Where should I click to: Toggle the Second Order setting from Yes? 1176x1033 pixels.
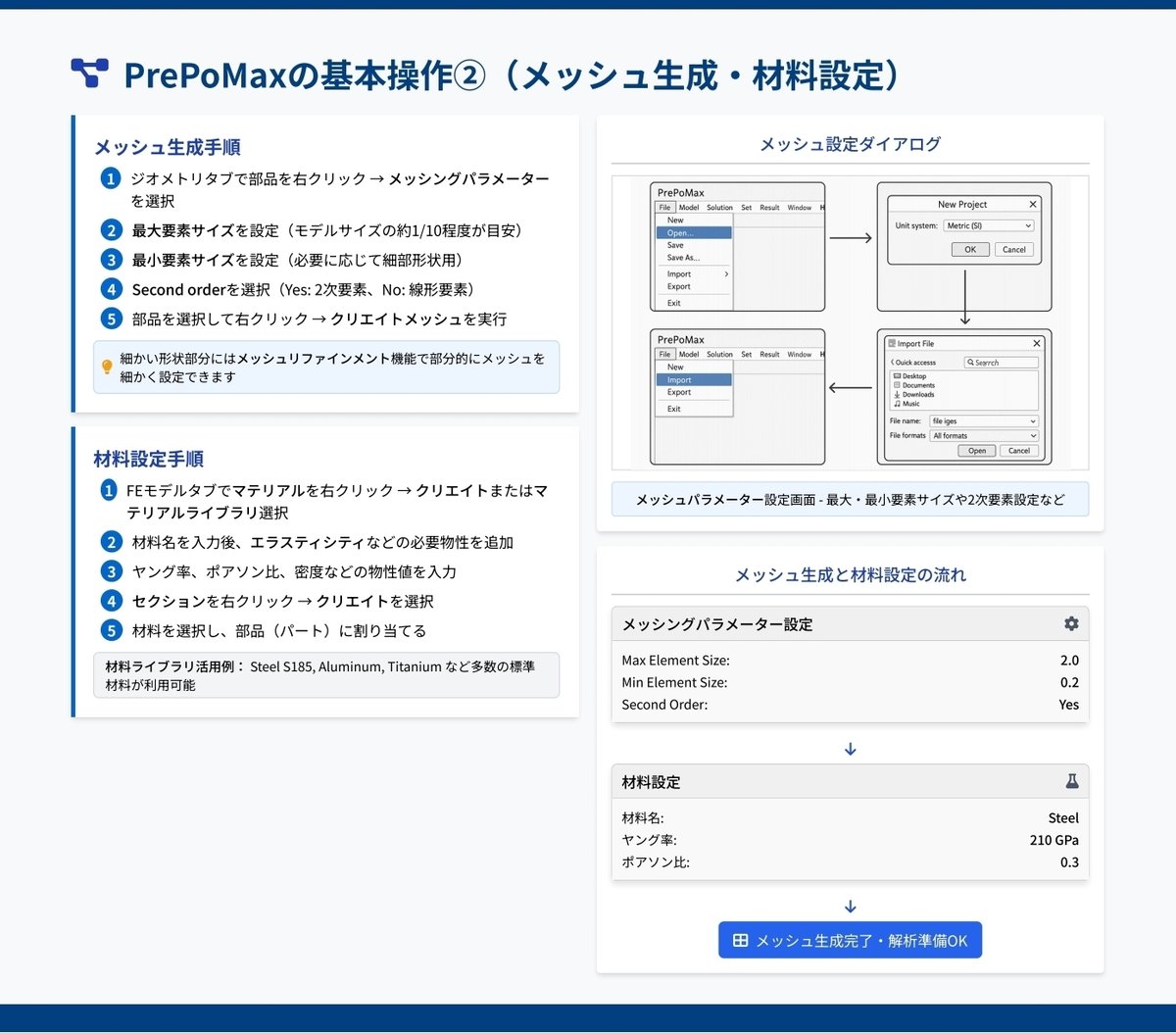click(x=1067, y=705)
